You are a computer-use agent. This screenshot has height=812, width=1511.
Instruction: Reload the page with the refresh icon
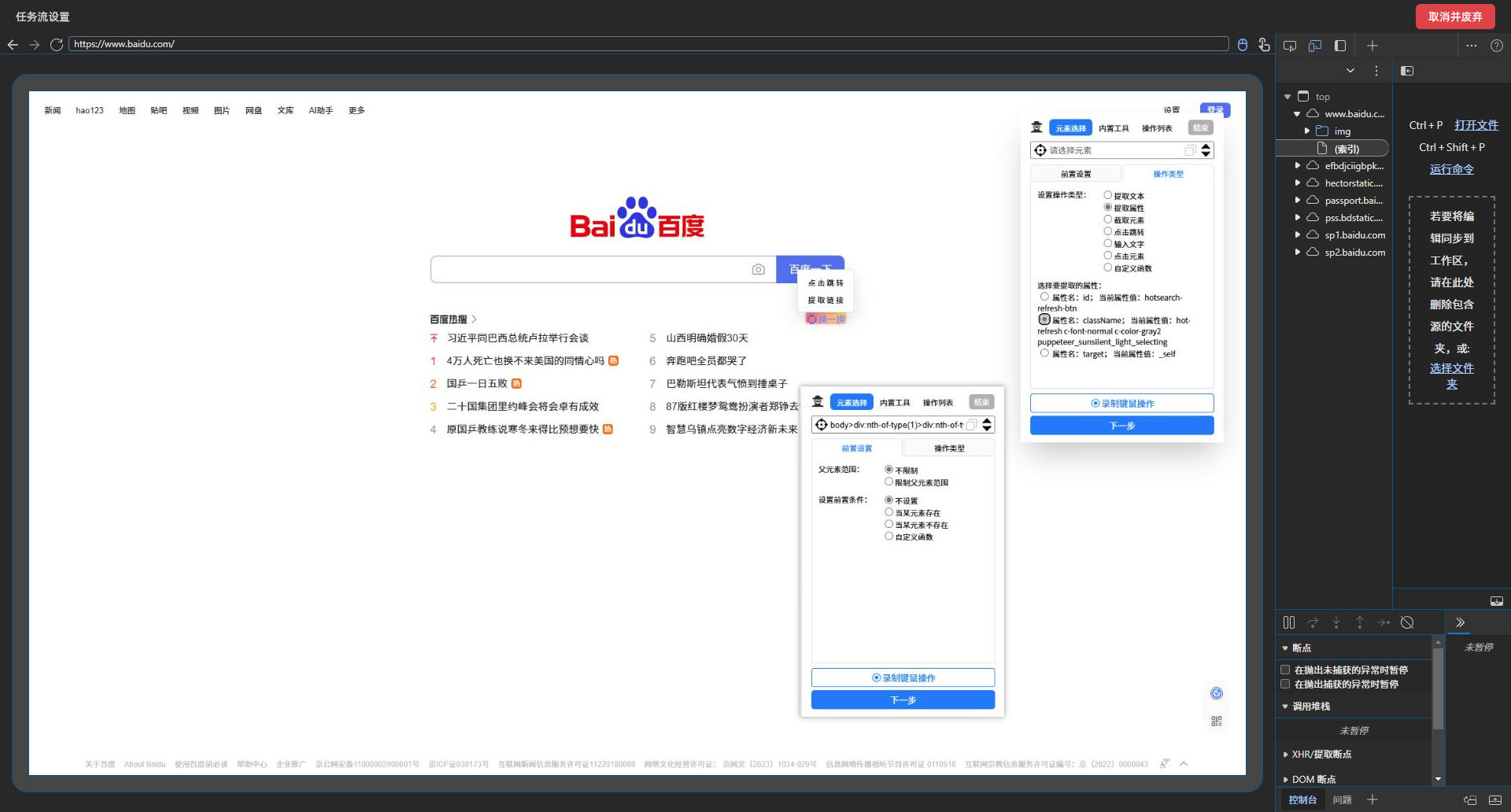57,45
